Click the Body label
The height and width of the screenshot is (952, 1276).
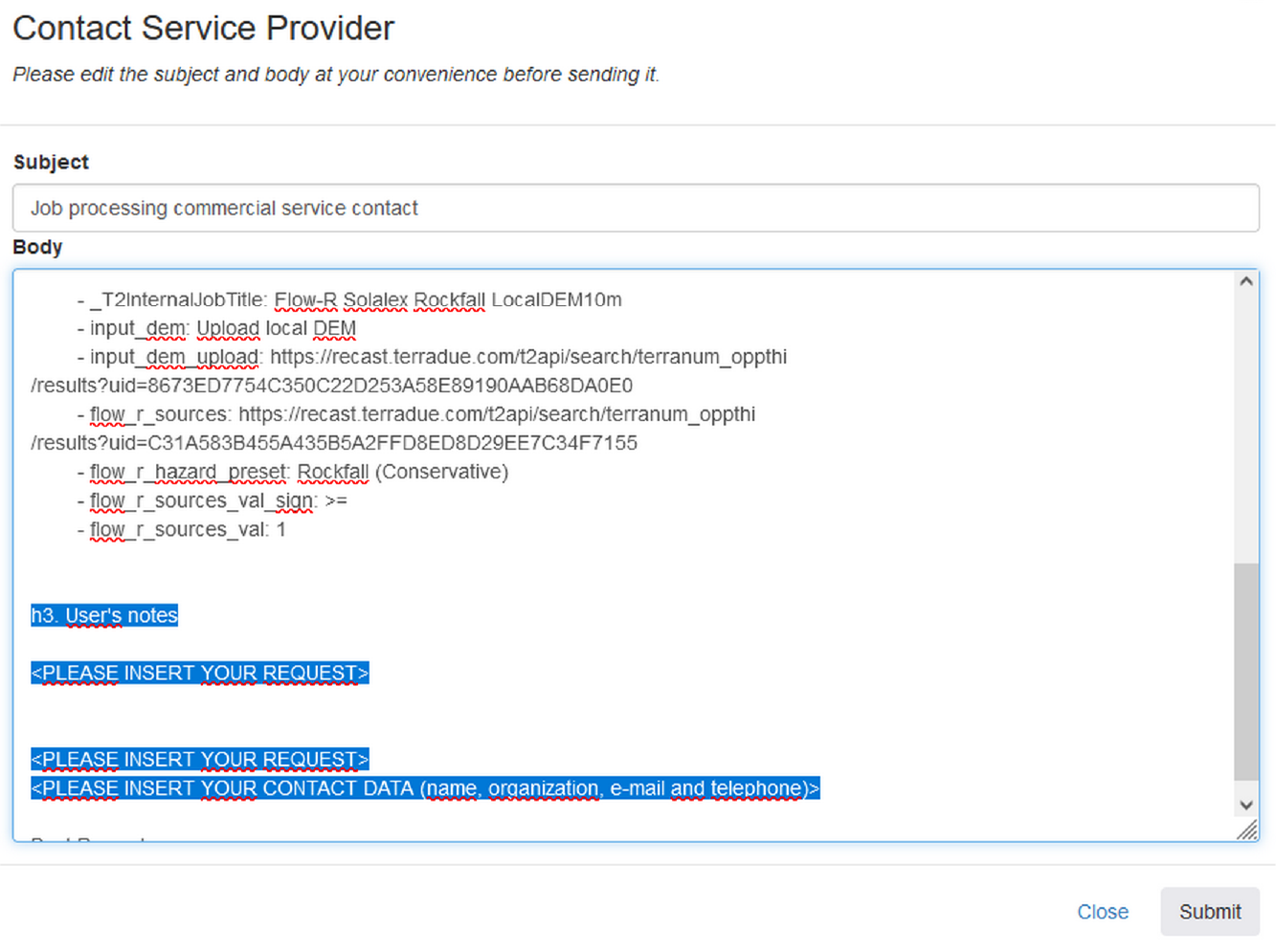coord(37,247)
